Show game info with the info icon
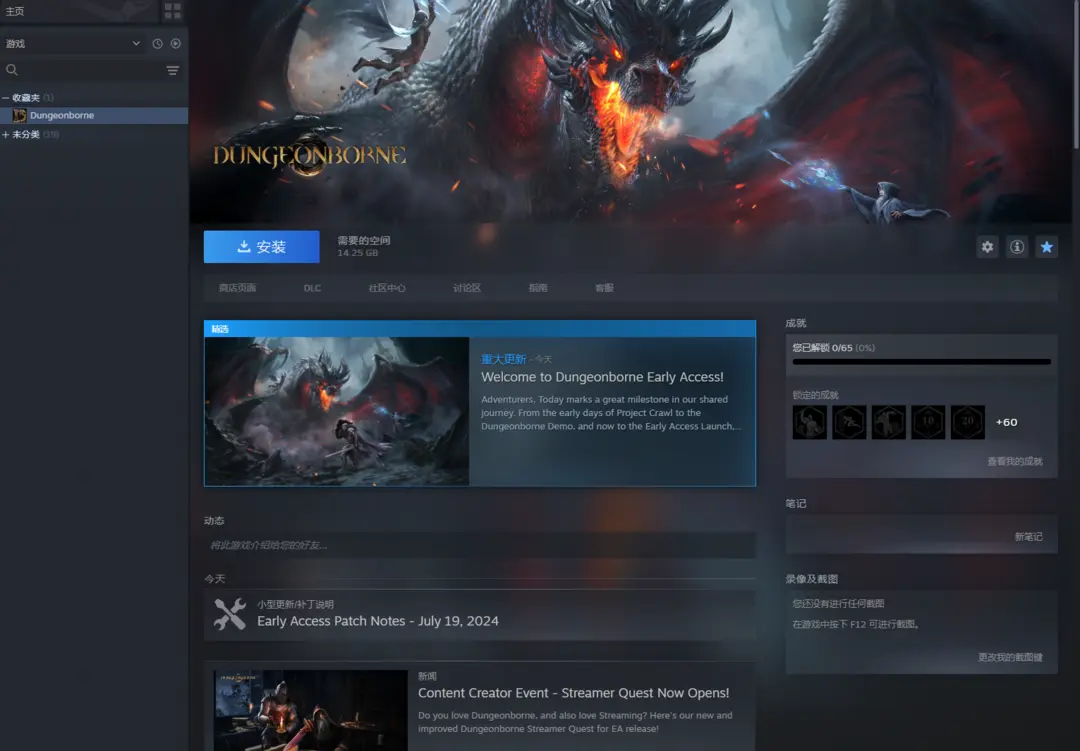The image size is (1080, 751). [1017, 247]
